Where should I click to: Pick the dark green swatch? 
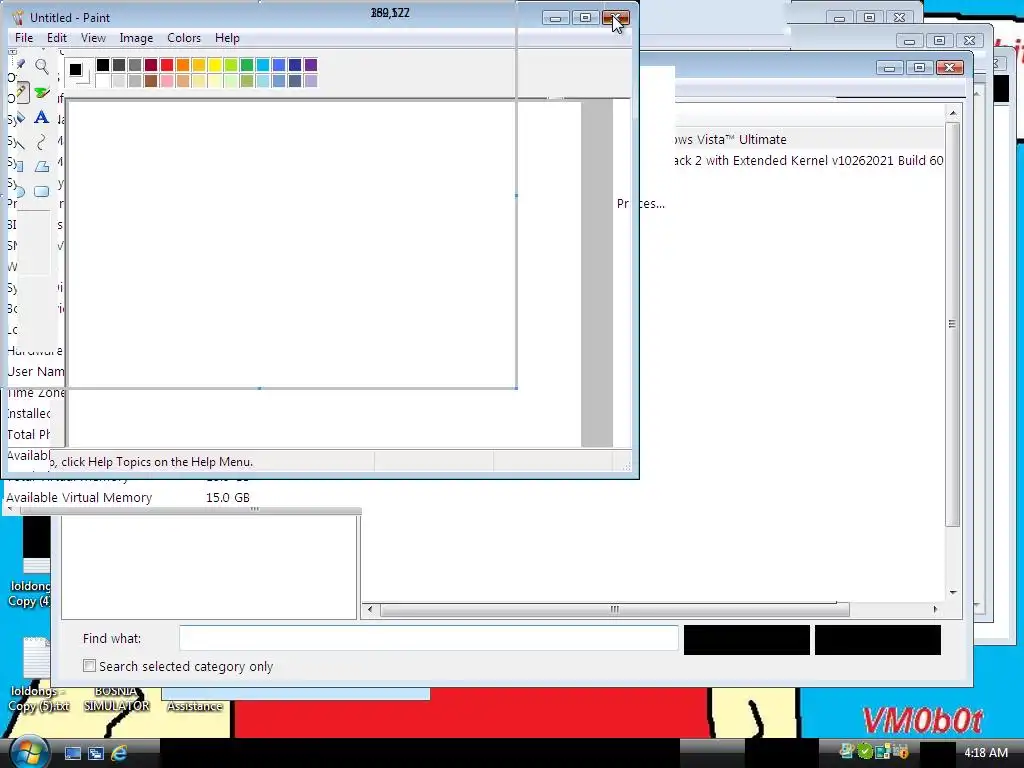click(x=247, y=65)
